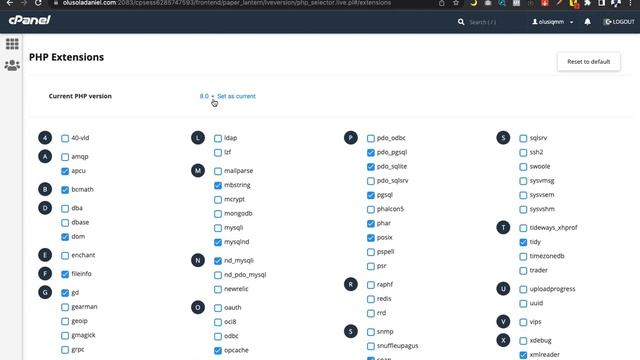Open the PHP version 8.0 dropdown
Image resolution: width=640 pixels, height=360 pixels.
(x=207, y=96)
